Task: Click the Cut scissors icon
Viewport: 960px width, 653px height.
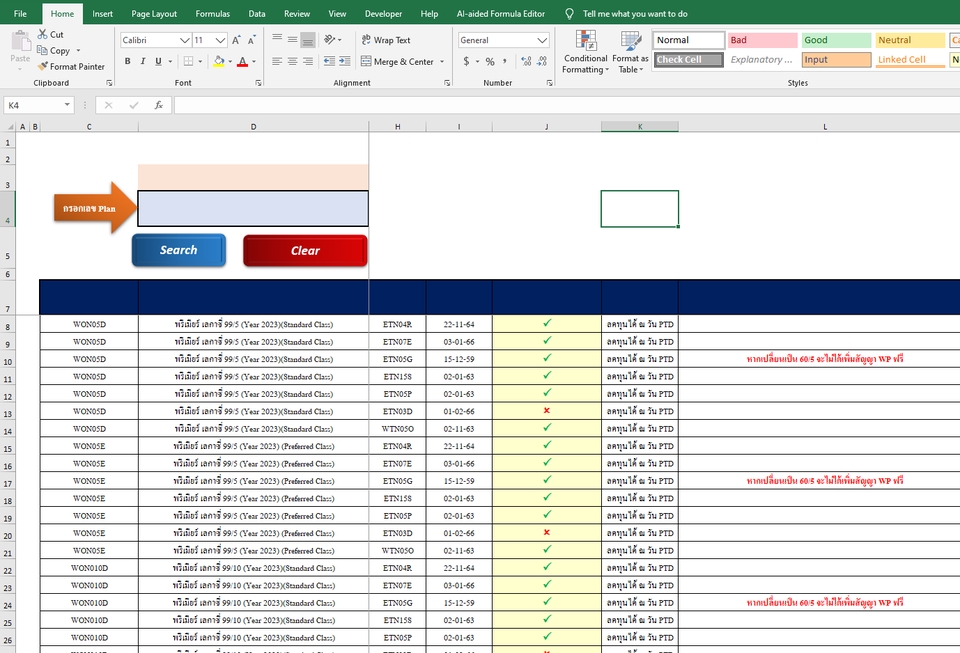Action: 40,33
